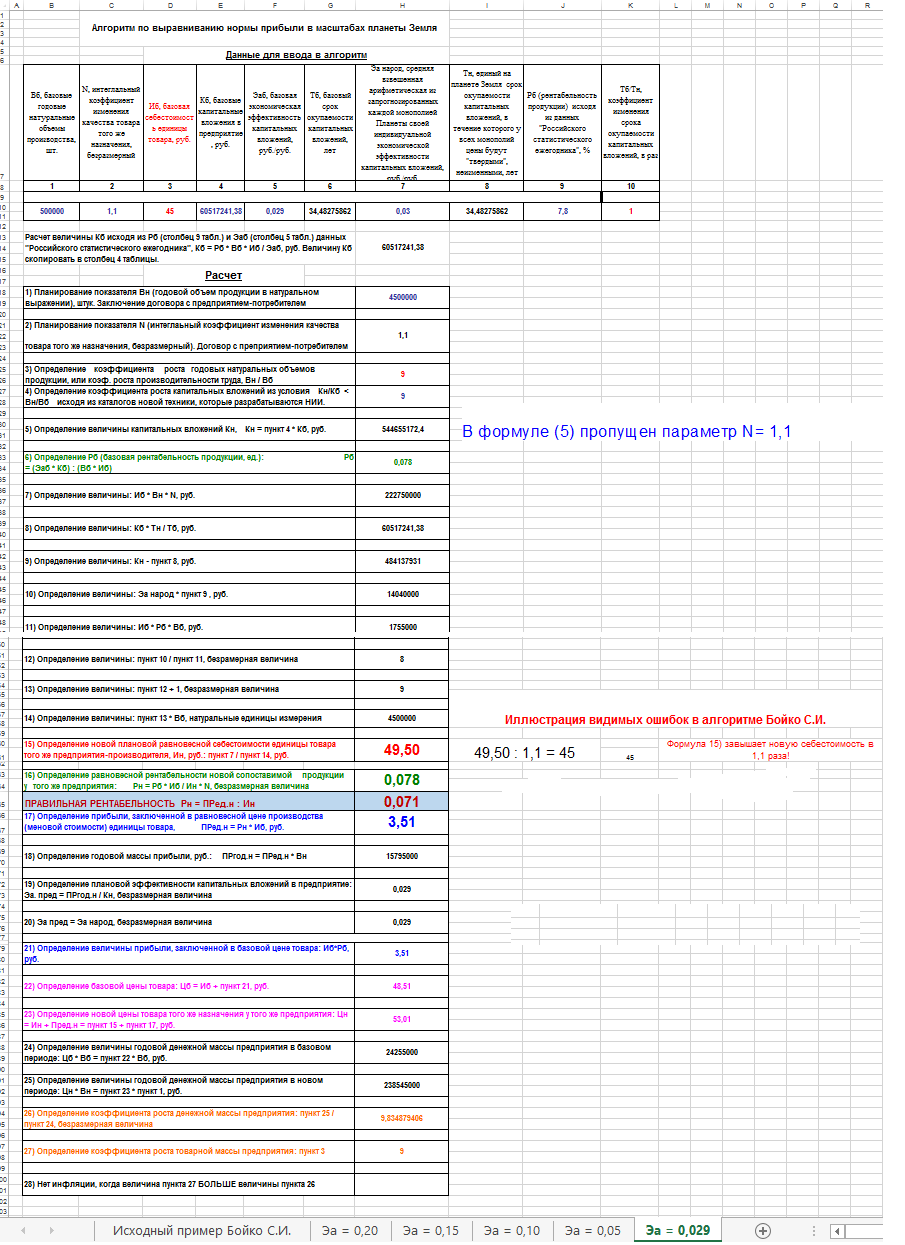Select the 238545000 value in step 25
Viewport: 905px width, 1245px height.
402,1085
